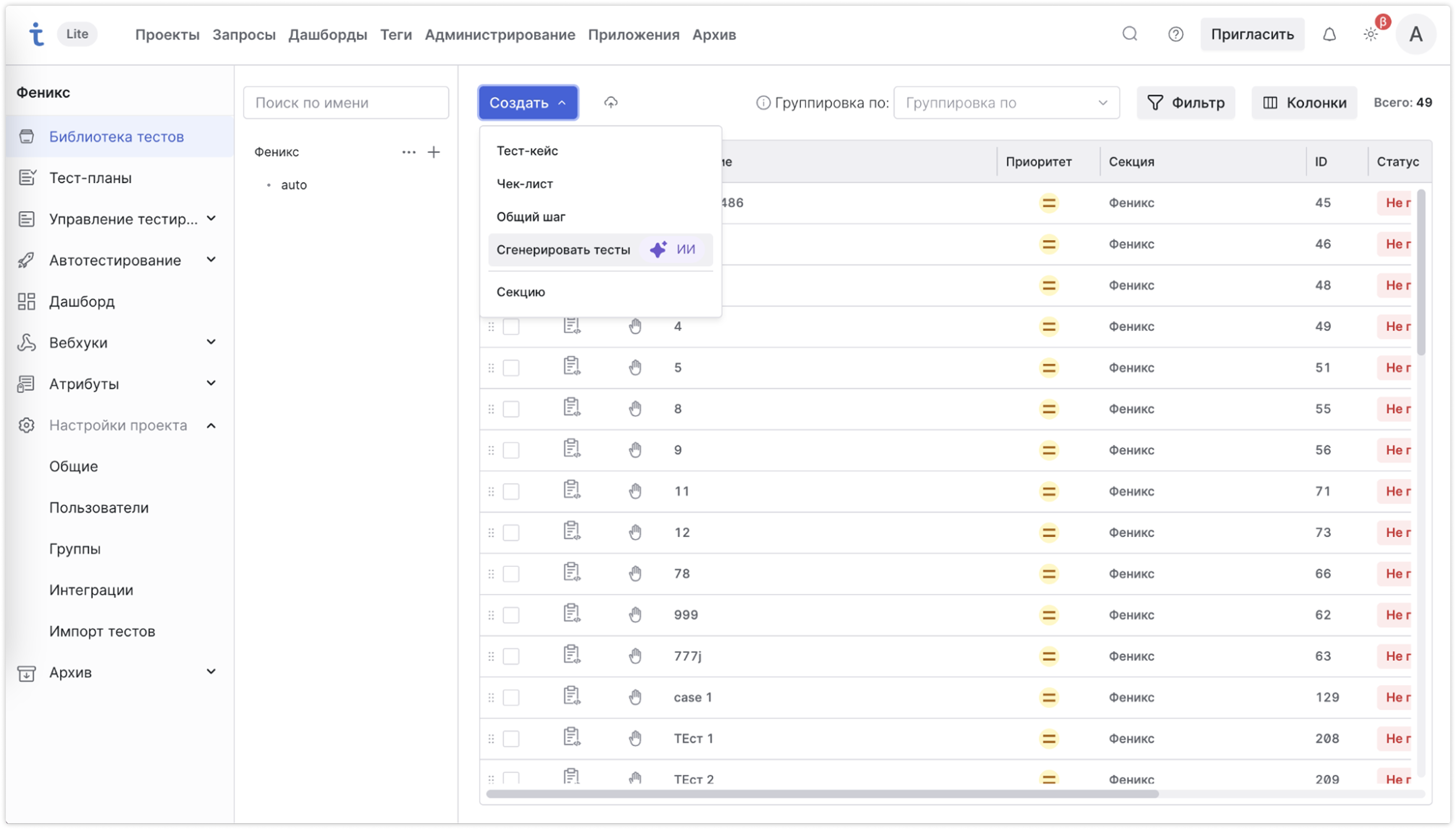Expand the sidebar Архив chevron

click(211, 672)
